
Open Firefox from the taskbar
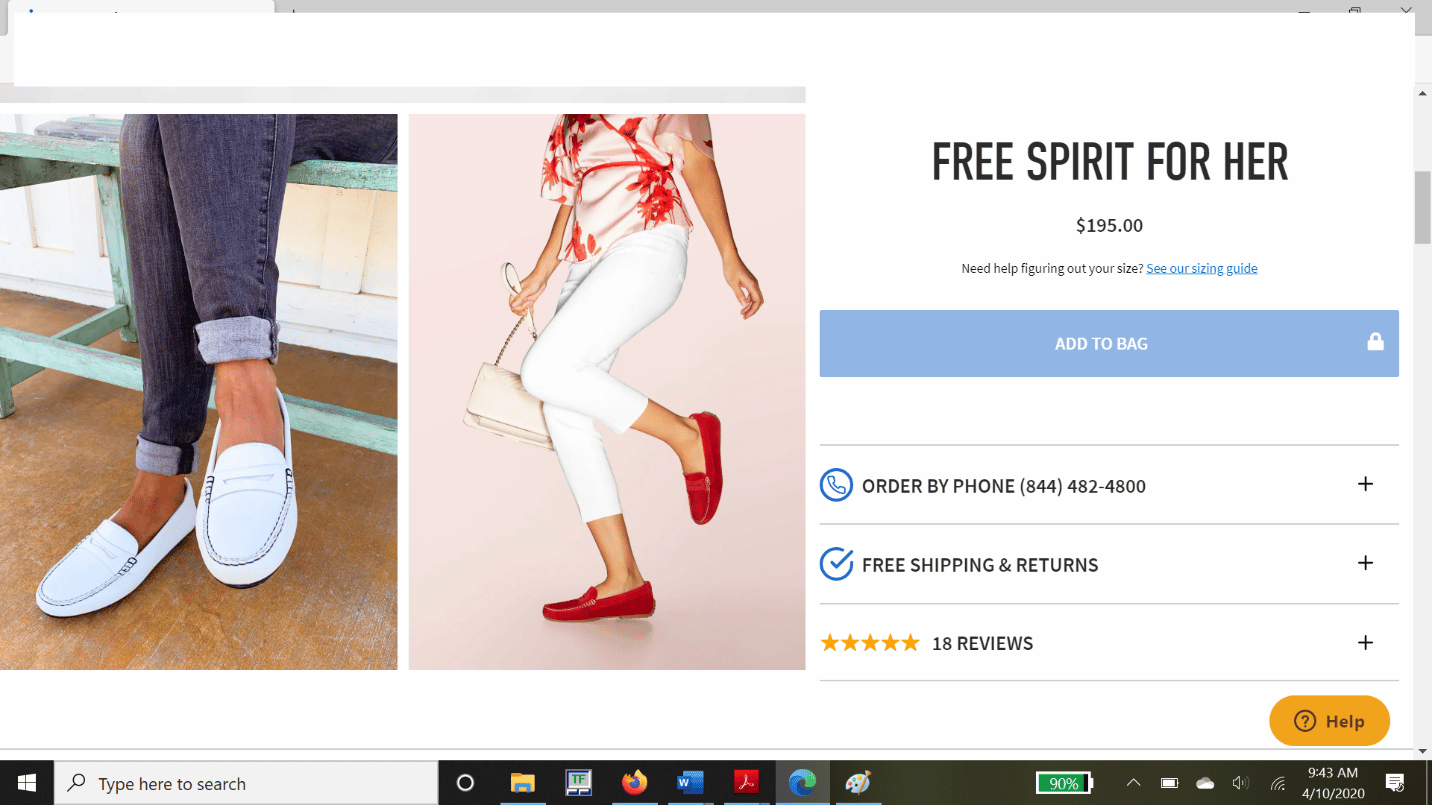634,783
